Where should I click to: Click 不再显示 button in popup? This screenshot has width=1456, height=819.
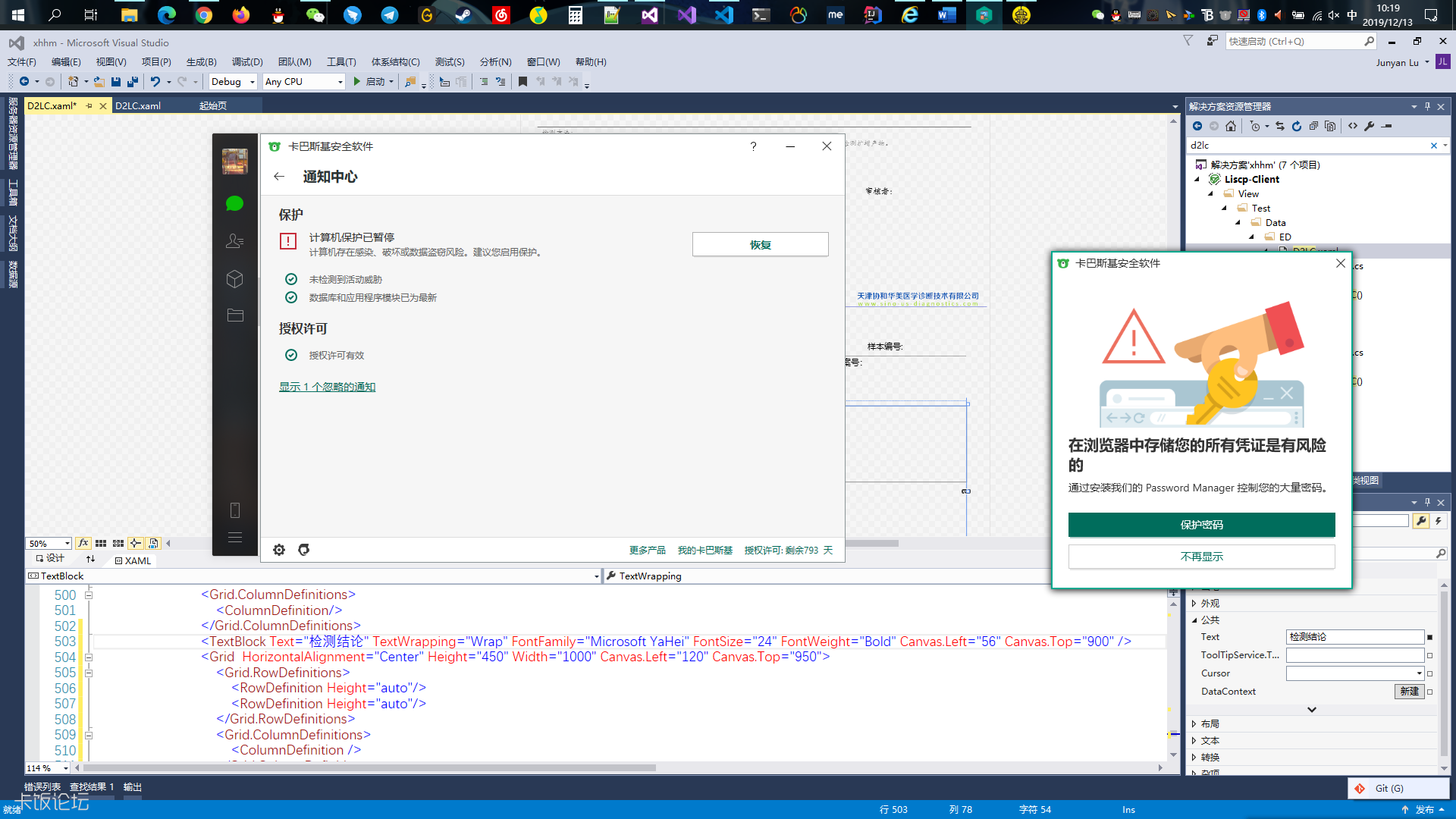click(1201, 557)
